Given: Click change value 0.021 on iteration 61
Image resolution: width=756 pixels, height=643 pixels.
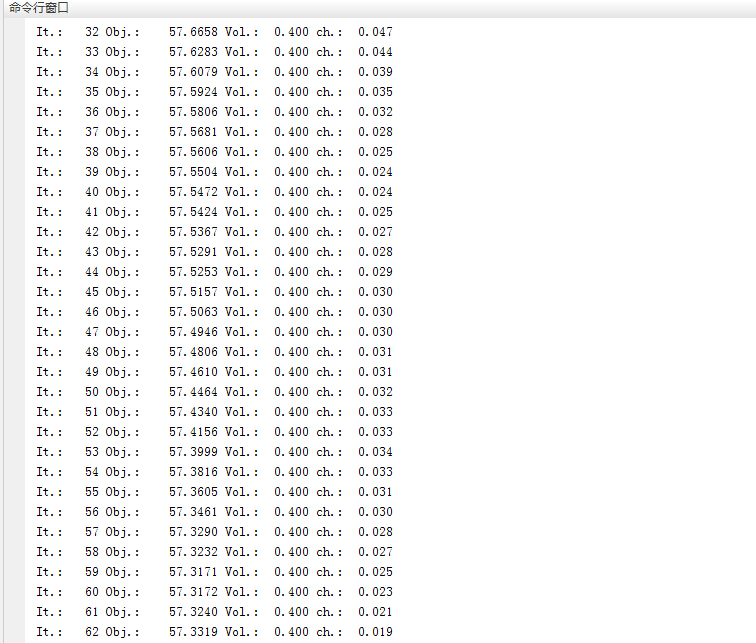Looking at the screenshot, I should pos(376,612).
